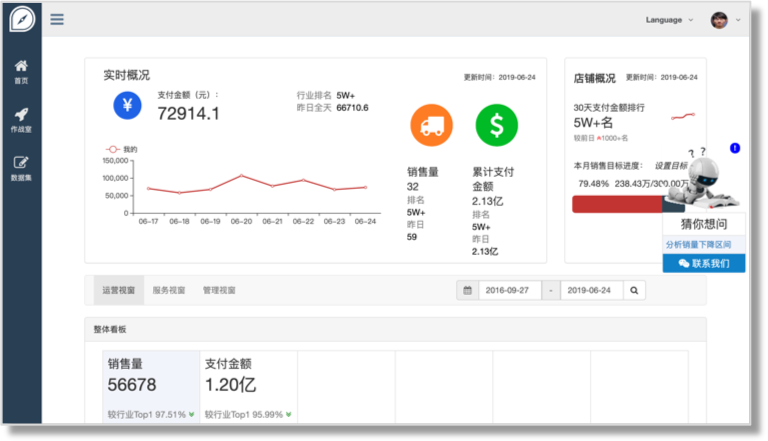Open the Language dropdown
This screenshot has width=768, height=441.
[669, 20]
